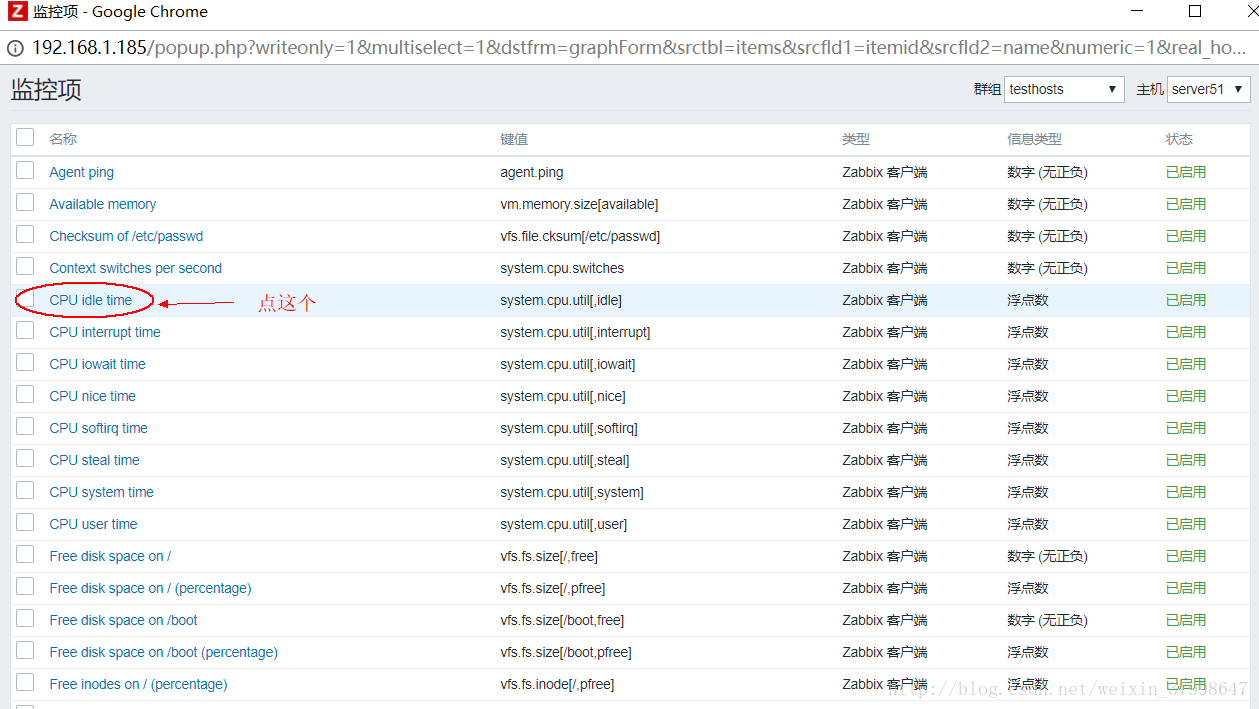Viewport: 1259px width, 709px height.
Task: Click the CPU steal time link
Action: (95, 460)
